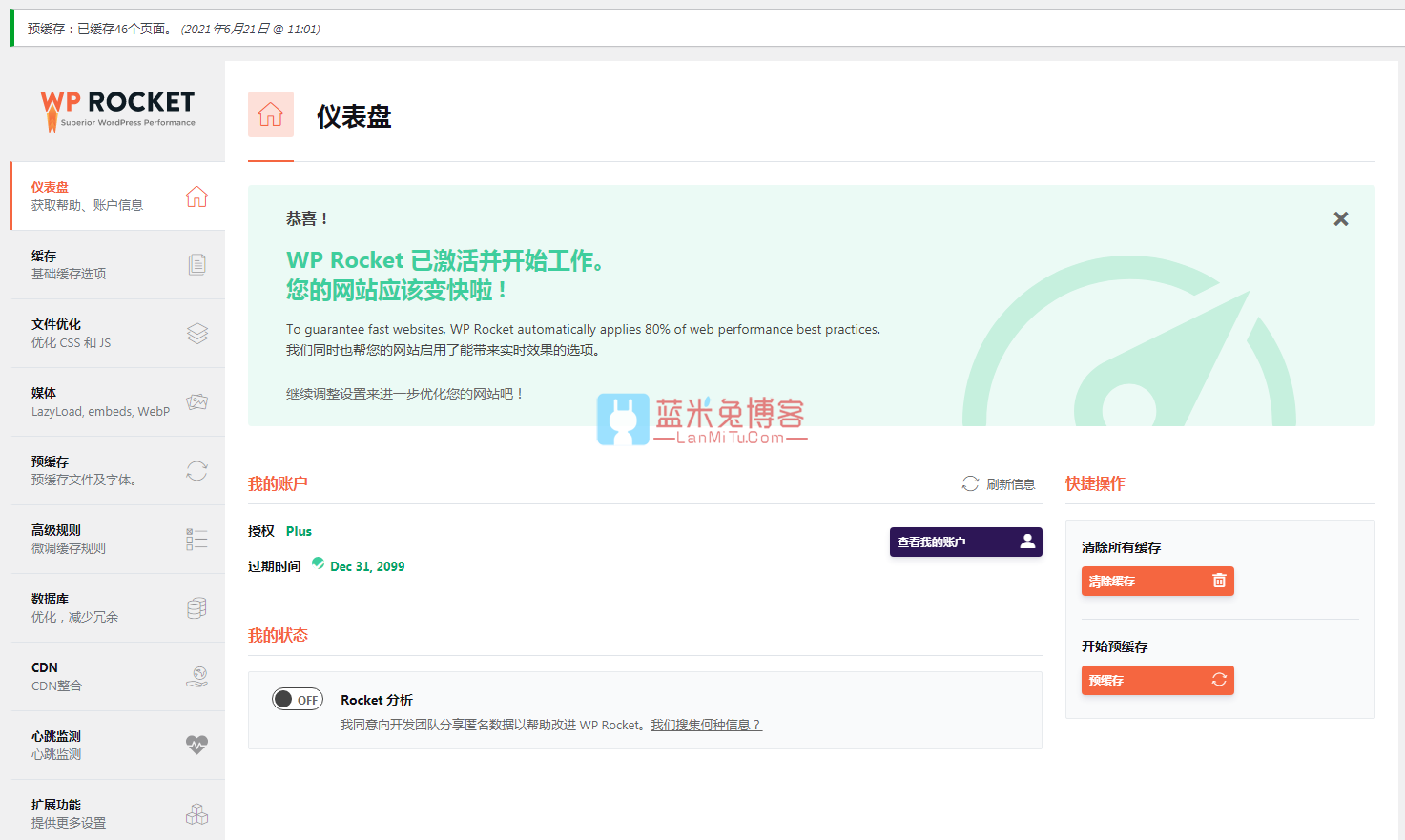The image size is (1405, 840).
Task: Click the refresh icon in 预缓存 sidebar item
Action: pos(196,471)
